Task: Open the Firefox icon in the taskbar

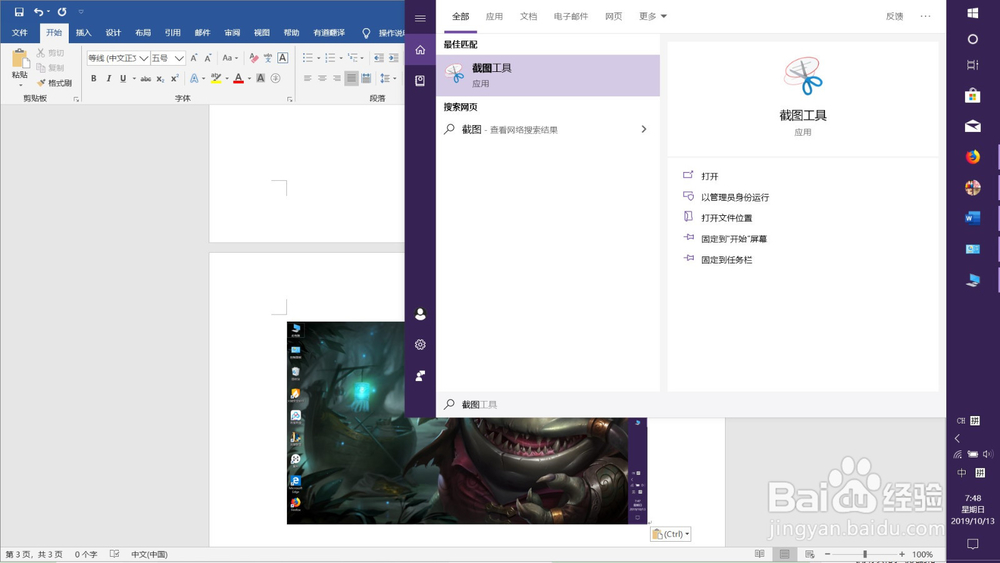Action: pos(973,156)
